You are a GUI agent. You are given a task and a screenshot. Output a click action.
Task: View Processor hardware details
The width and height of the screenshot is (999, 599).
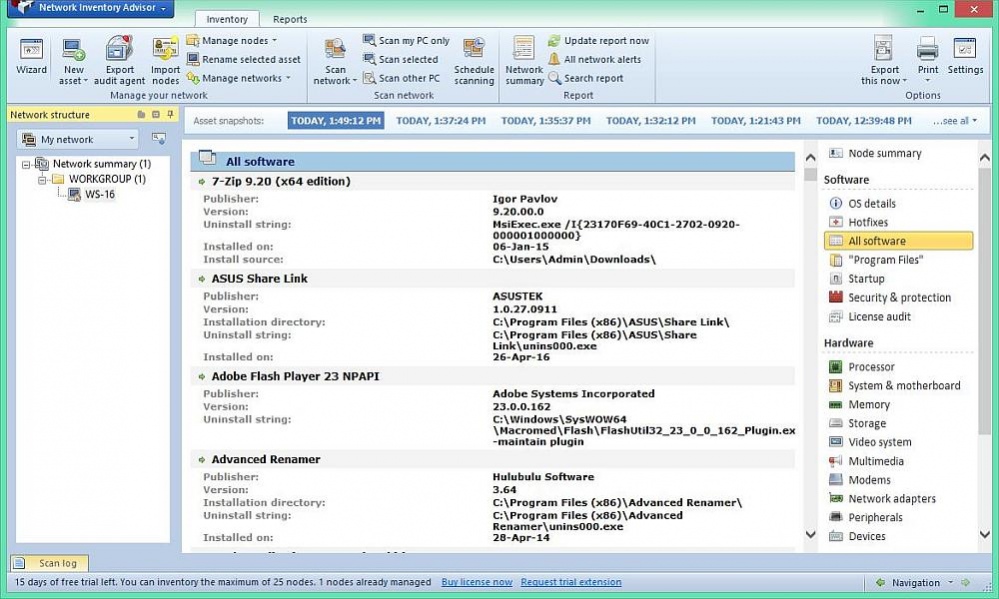coord(862,366)
